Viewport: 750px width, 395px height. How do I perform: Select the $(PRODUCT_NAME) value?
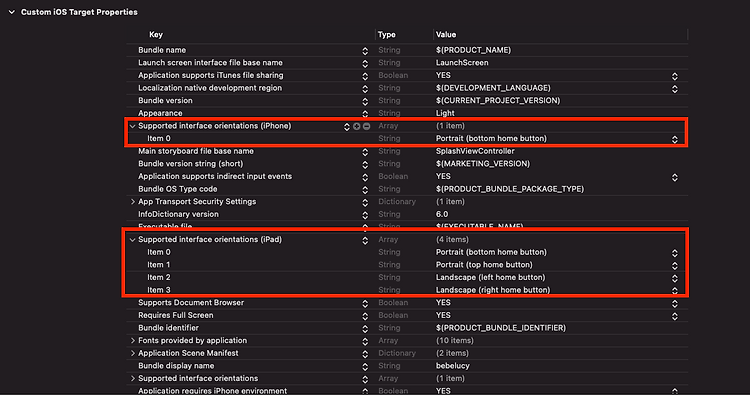point(473,50)
